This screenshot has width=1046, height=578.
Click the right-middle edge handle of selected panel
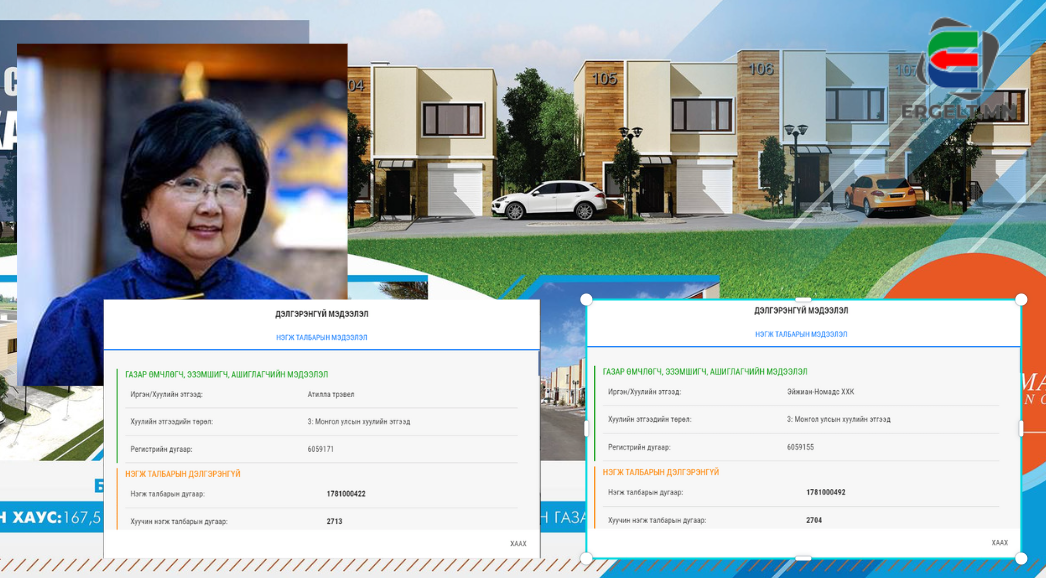(1021, 428)
